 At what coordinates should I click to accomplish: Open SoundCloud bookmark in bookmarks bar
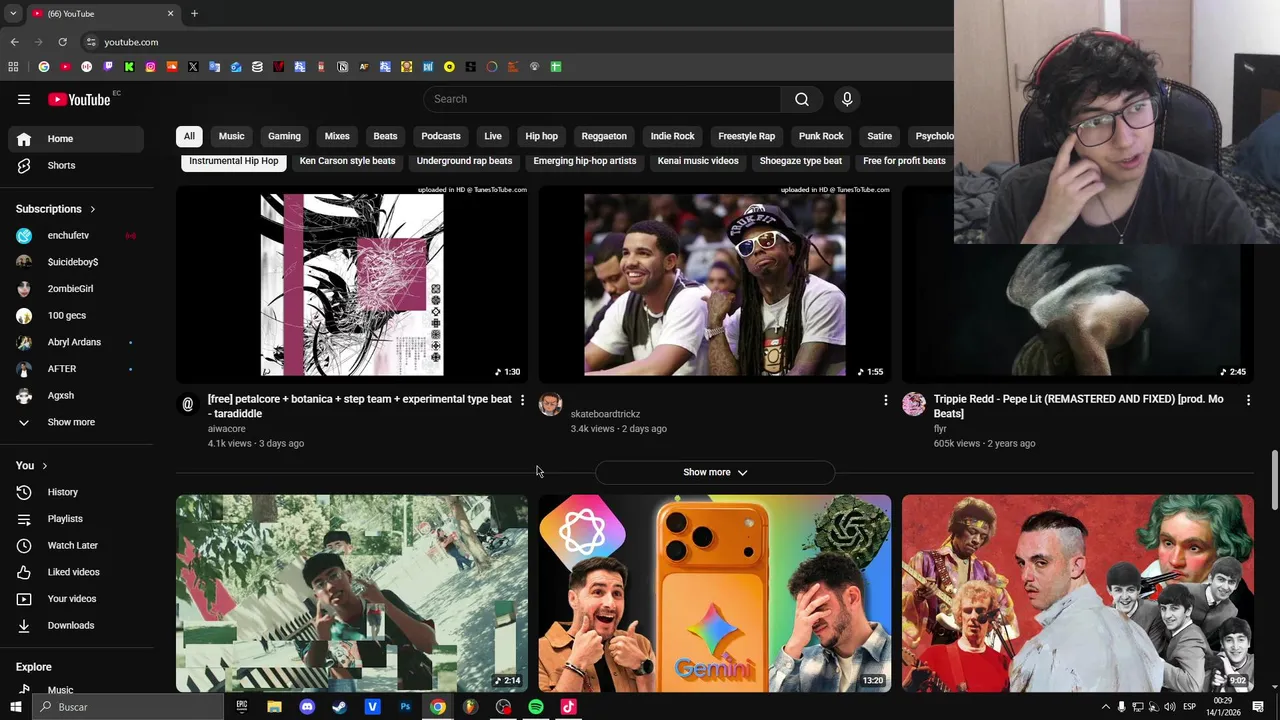click(x=172, y=67)
